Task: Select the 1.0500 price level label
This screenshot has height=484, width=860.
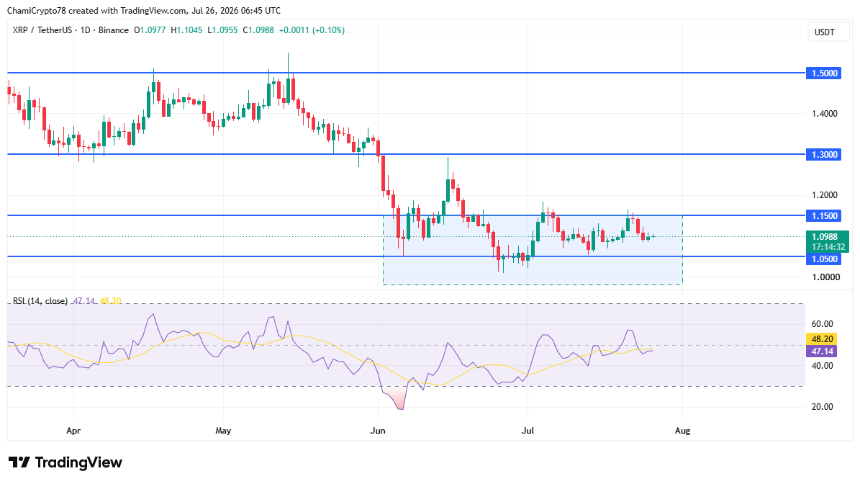Action: point(823,259)
